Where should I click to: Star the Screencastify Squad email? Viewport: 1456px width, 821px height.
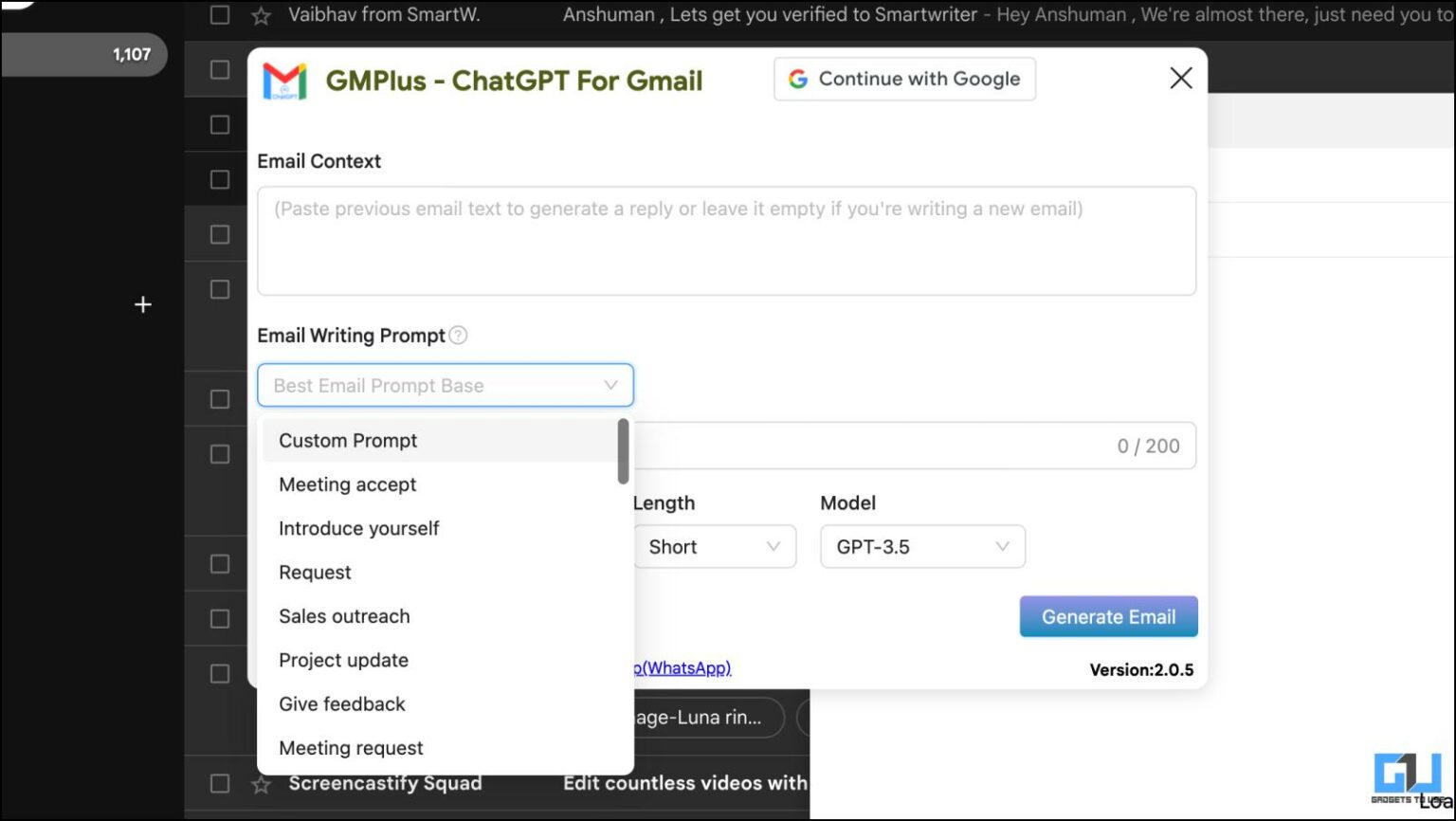tap(260, 783)
